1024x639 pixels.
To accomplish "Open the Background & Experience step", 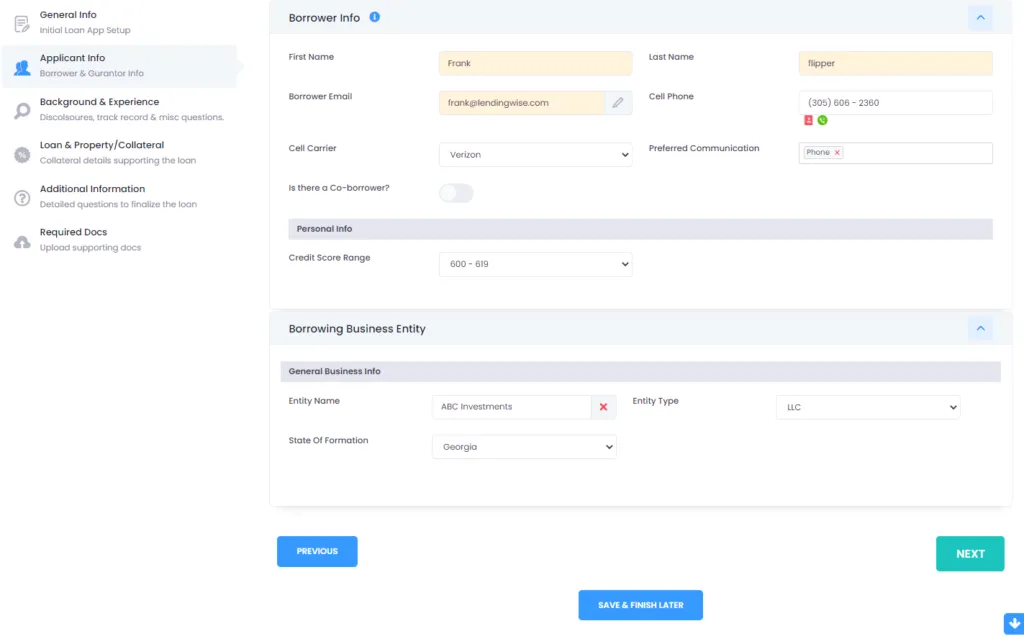I will click(x=119, y=109).
